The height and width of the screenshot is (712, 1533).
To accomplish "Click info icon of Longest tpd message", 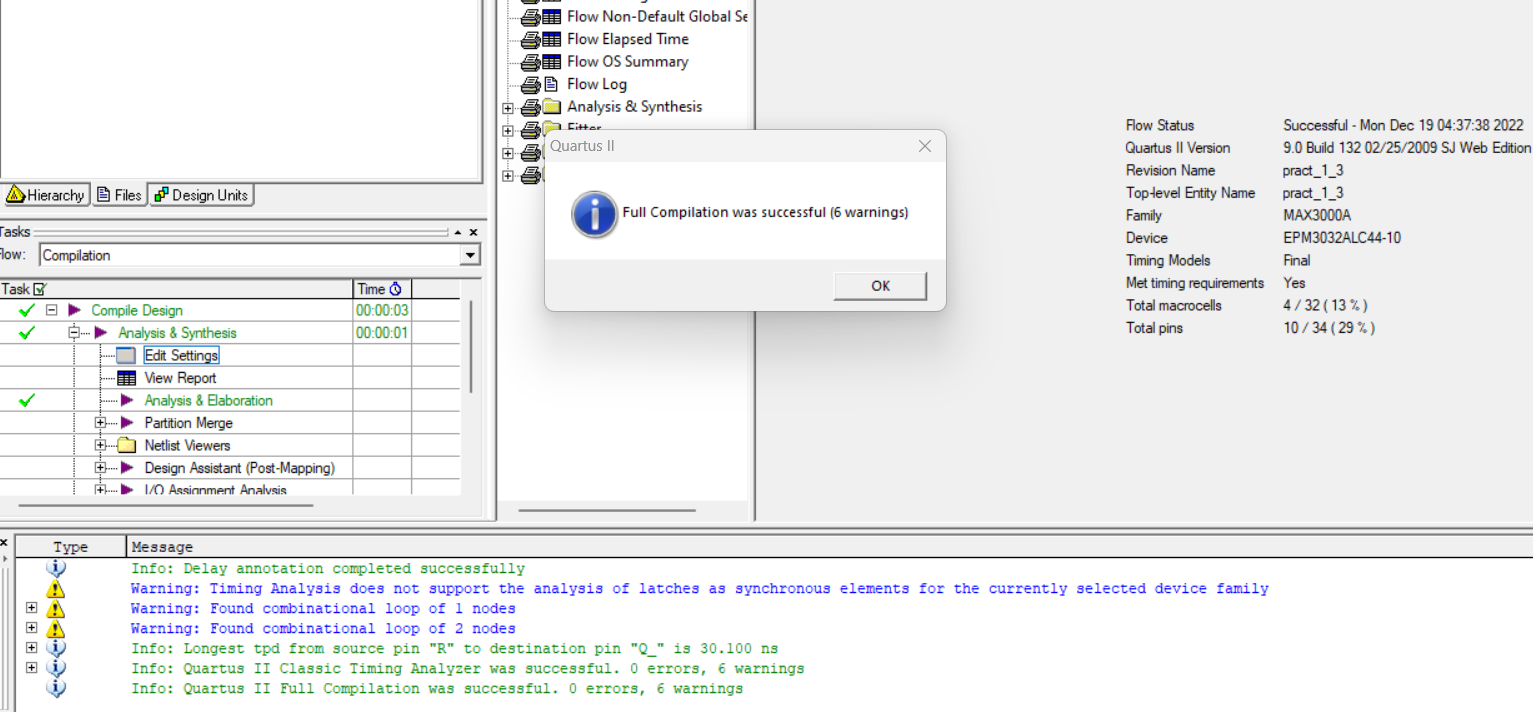I will (56, 648).
